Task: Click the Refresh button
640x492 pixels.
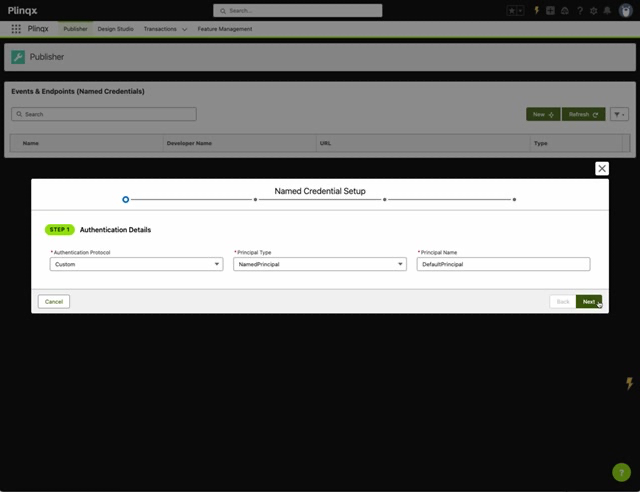Action: [583, 114]
